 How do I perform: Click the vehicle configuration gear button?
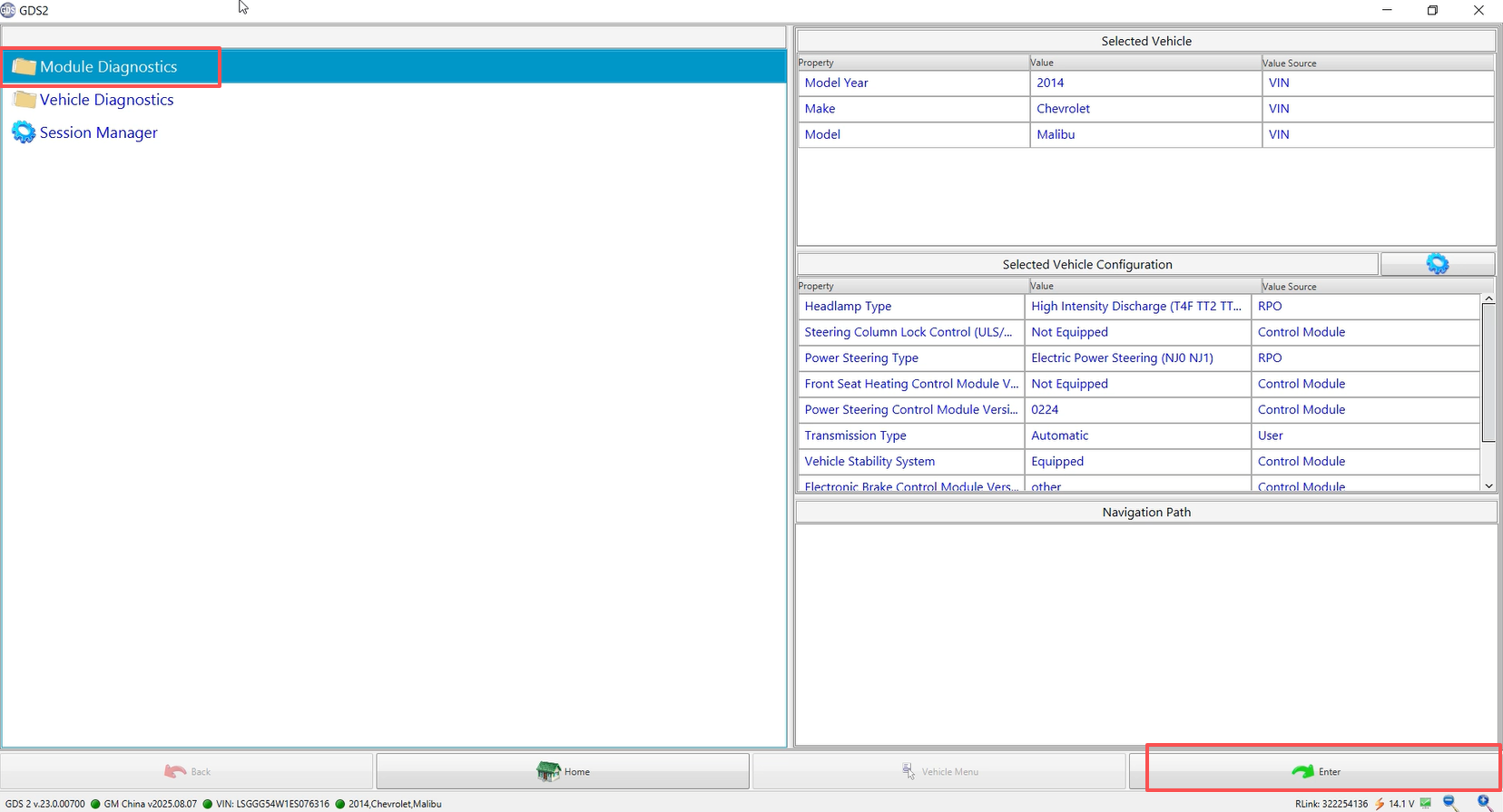click(1437, 264)
